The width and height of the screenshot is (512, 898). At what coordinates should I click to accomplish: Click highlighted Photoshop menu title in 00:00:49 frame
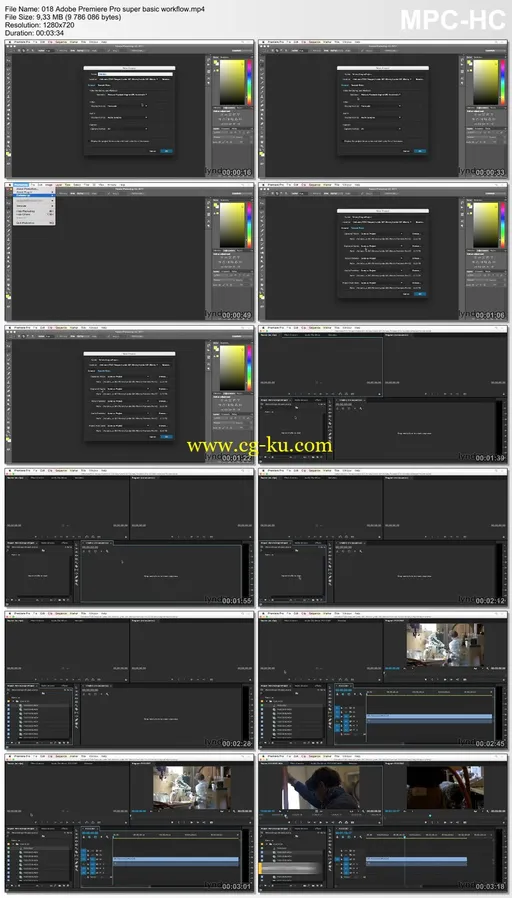pos(21,185)
